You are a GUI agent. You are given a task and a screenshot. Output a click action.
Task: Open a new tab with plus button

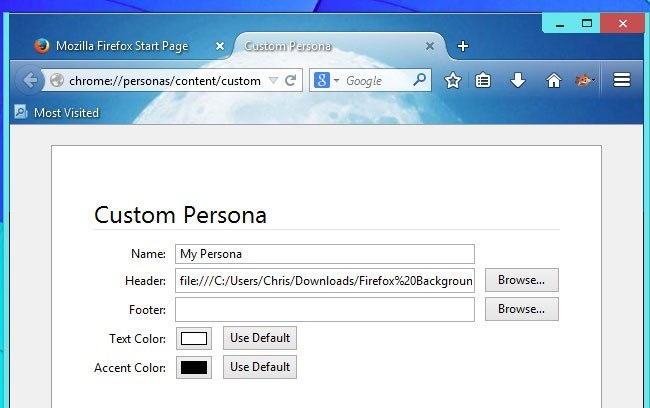[x=463, y=46]
